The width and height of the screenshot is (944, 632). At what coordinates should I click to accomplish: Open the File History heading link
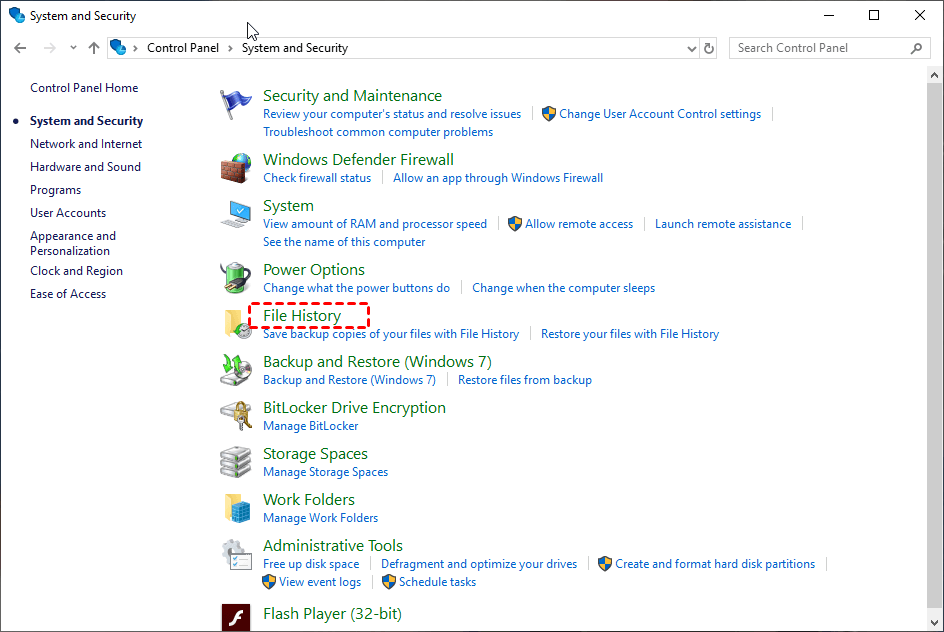pyautogui.click(x=302, y=316)
